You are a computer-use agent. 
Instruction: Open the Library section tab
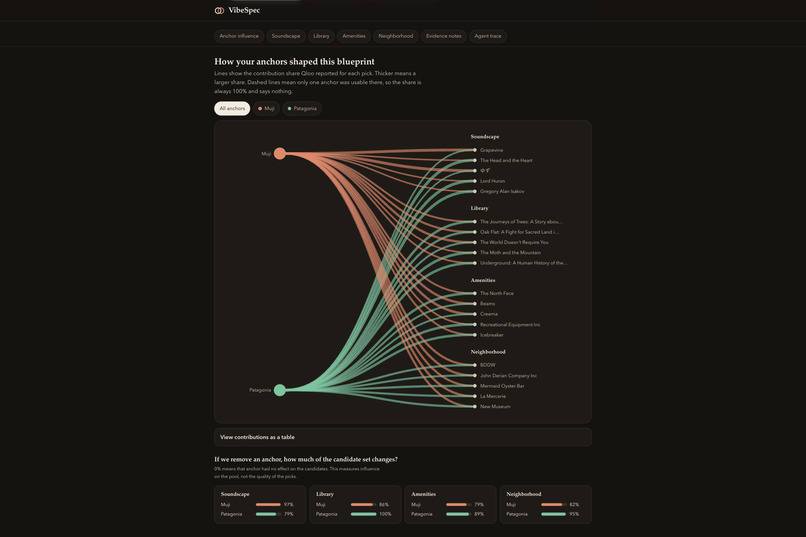321,36
